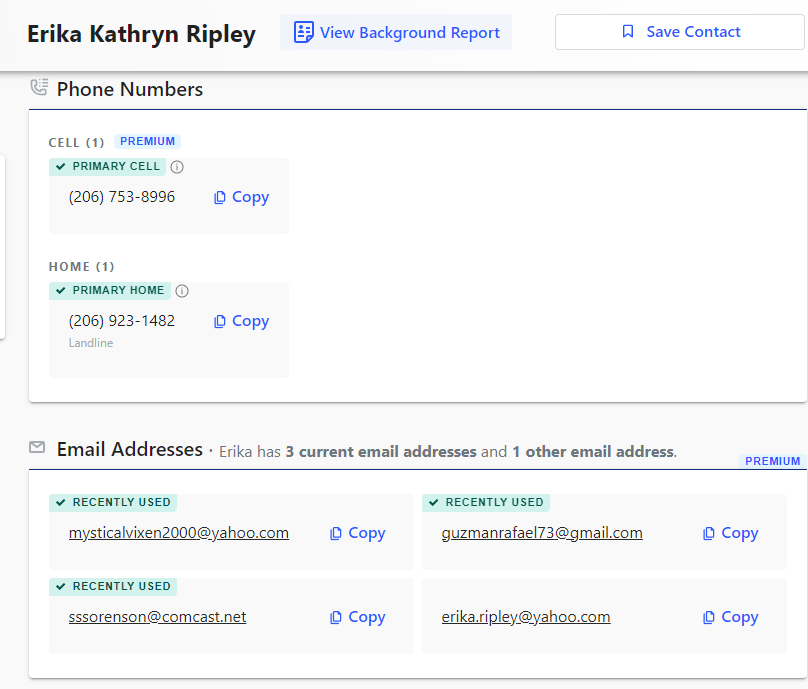
Task: Copy the erika.ripley@yahoo.com address
Action: 730,617
